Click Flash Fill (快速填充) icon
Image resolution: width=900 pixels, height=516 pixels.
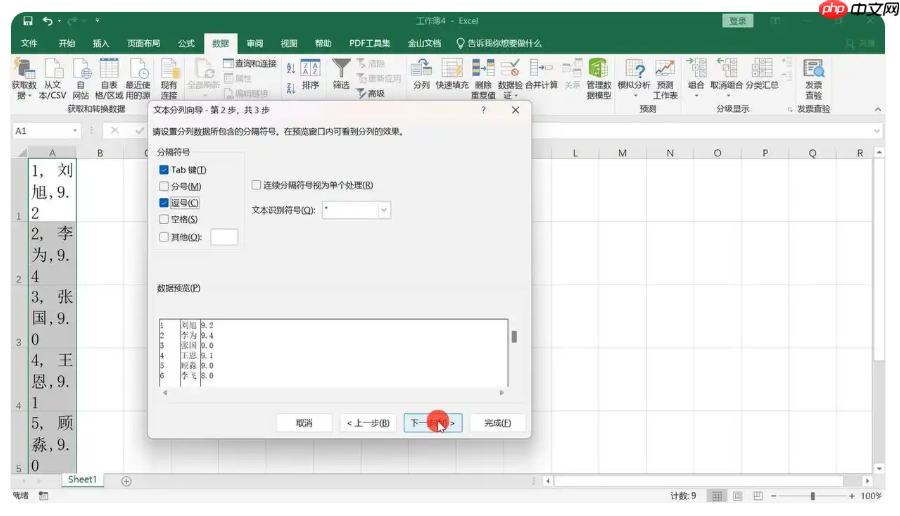click(452, 75)
